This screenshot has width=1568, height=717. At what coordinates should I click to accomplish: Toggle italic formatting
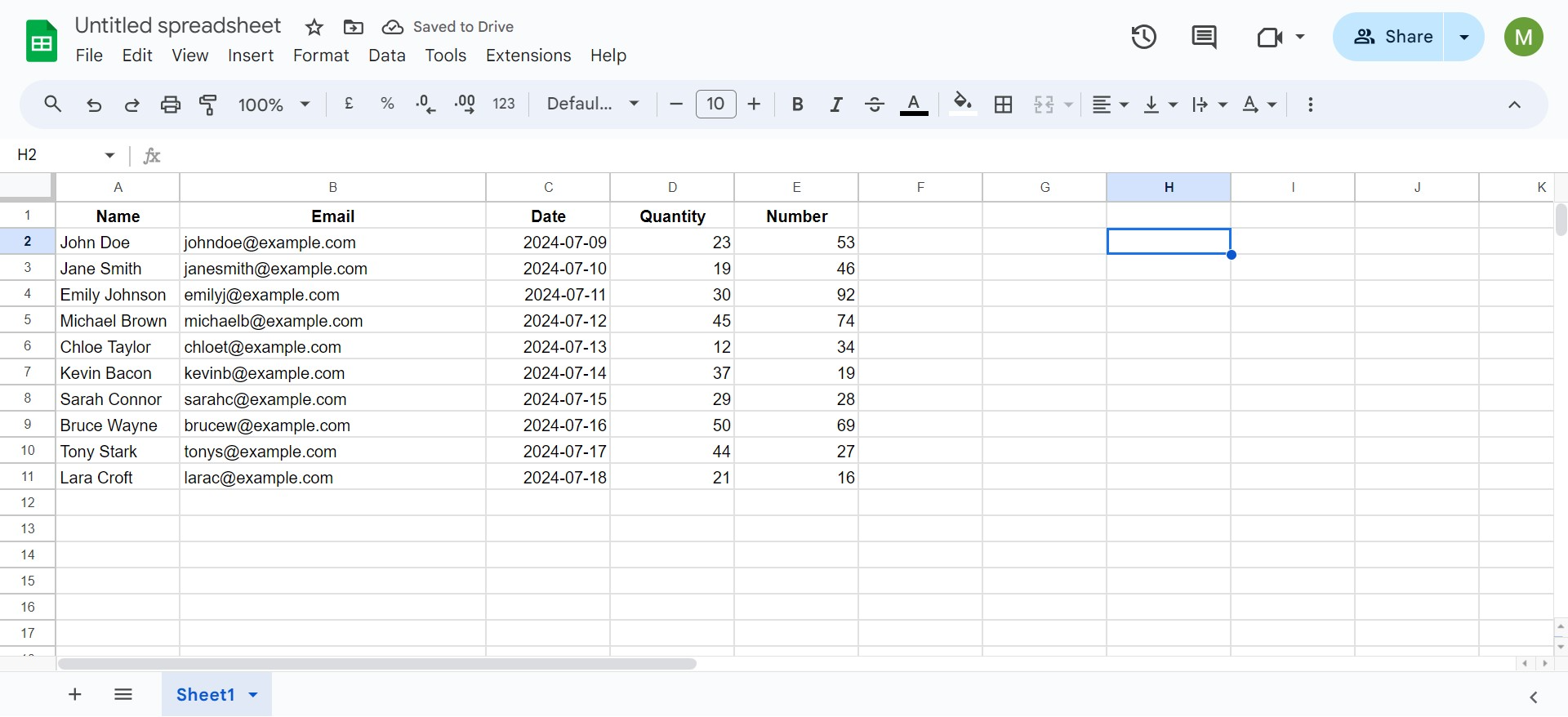click(x=836, y=105)
